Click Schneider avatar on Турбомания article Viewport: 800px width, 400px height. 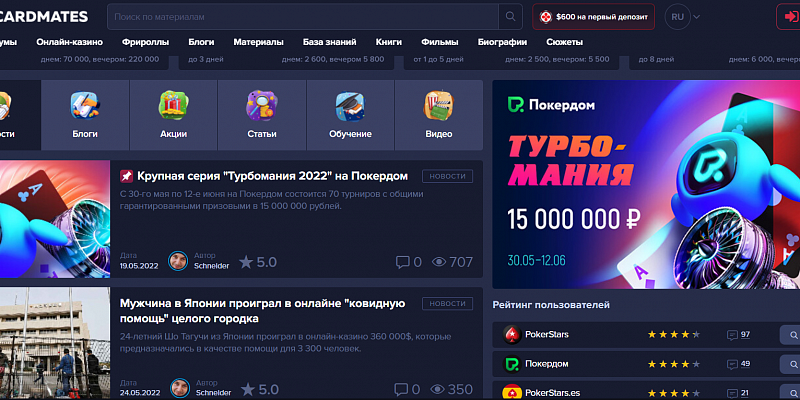tap(179, 261)
